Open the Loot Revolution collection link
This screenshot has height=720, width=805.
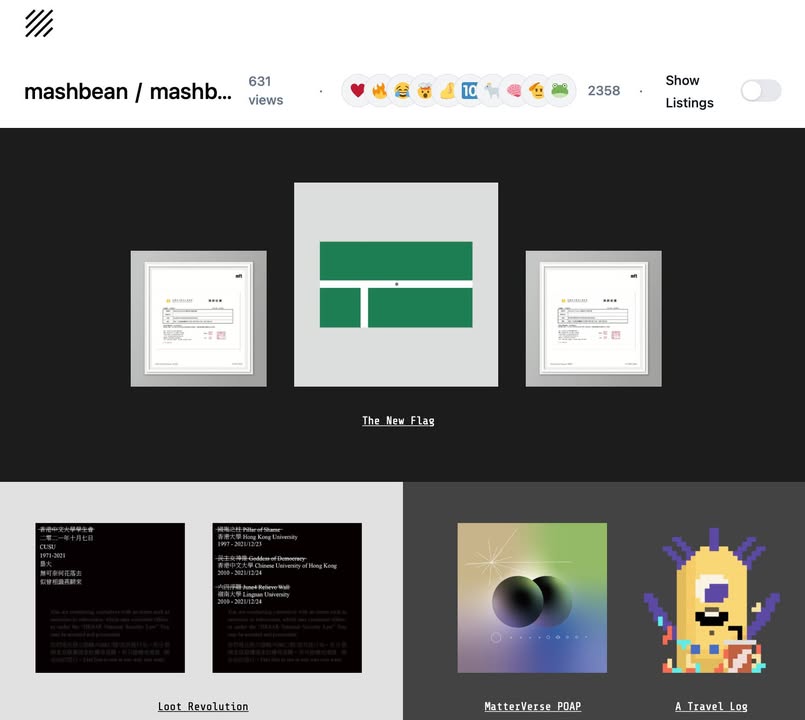203,706
